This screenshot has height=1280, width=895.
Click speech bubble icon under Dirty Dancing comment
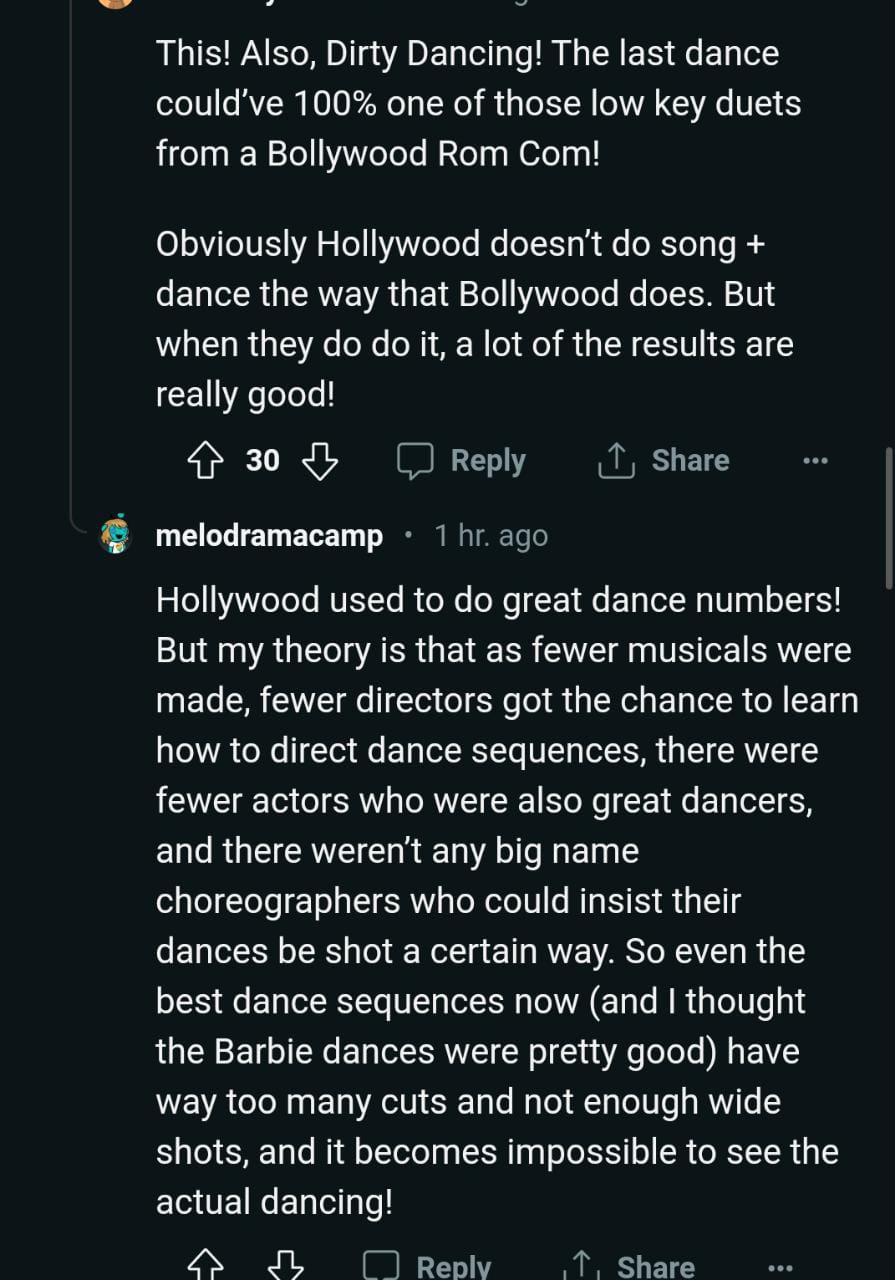point(414,461)
